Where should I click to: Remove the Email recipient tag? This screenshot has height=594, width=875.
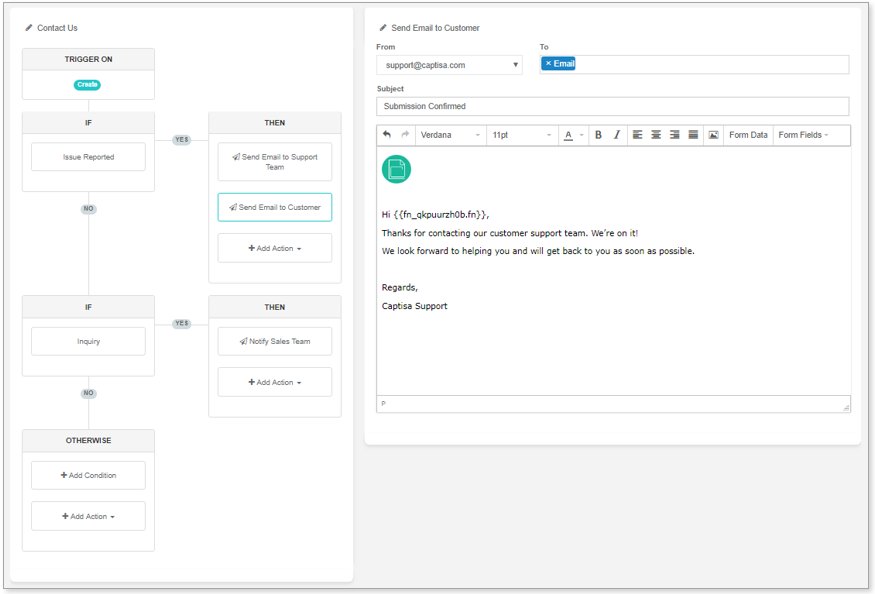(548, 64)
